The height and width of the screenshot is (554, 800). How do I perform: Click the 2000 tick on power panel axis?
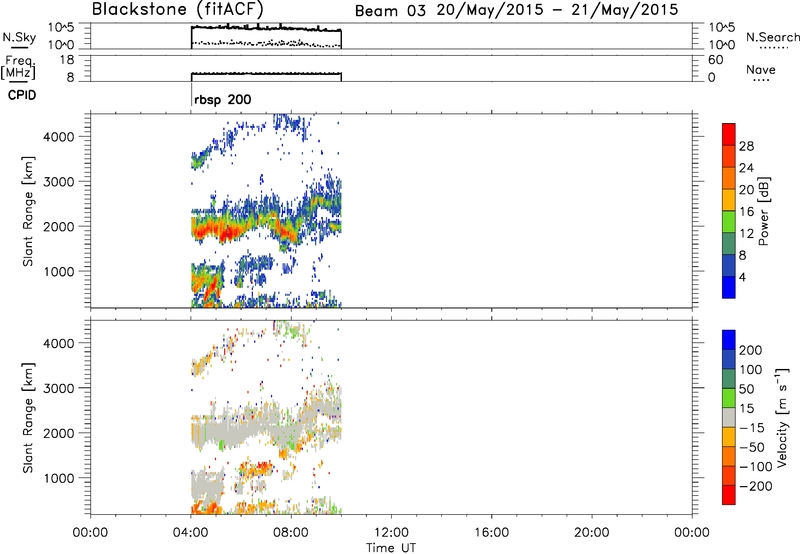point(59,226)
